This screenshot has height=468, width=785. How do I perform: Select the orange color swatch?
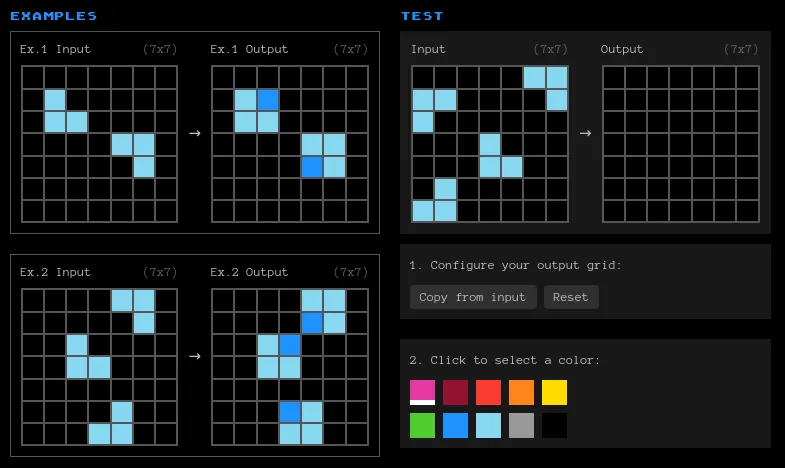(x=521, y=392)
